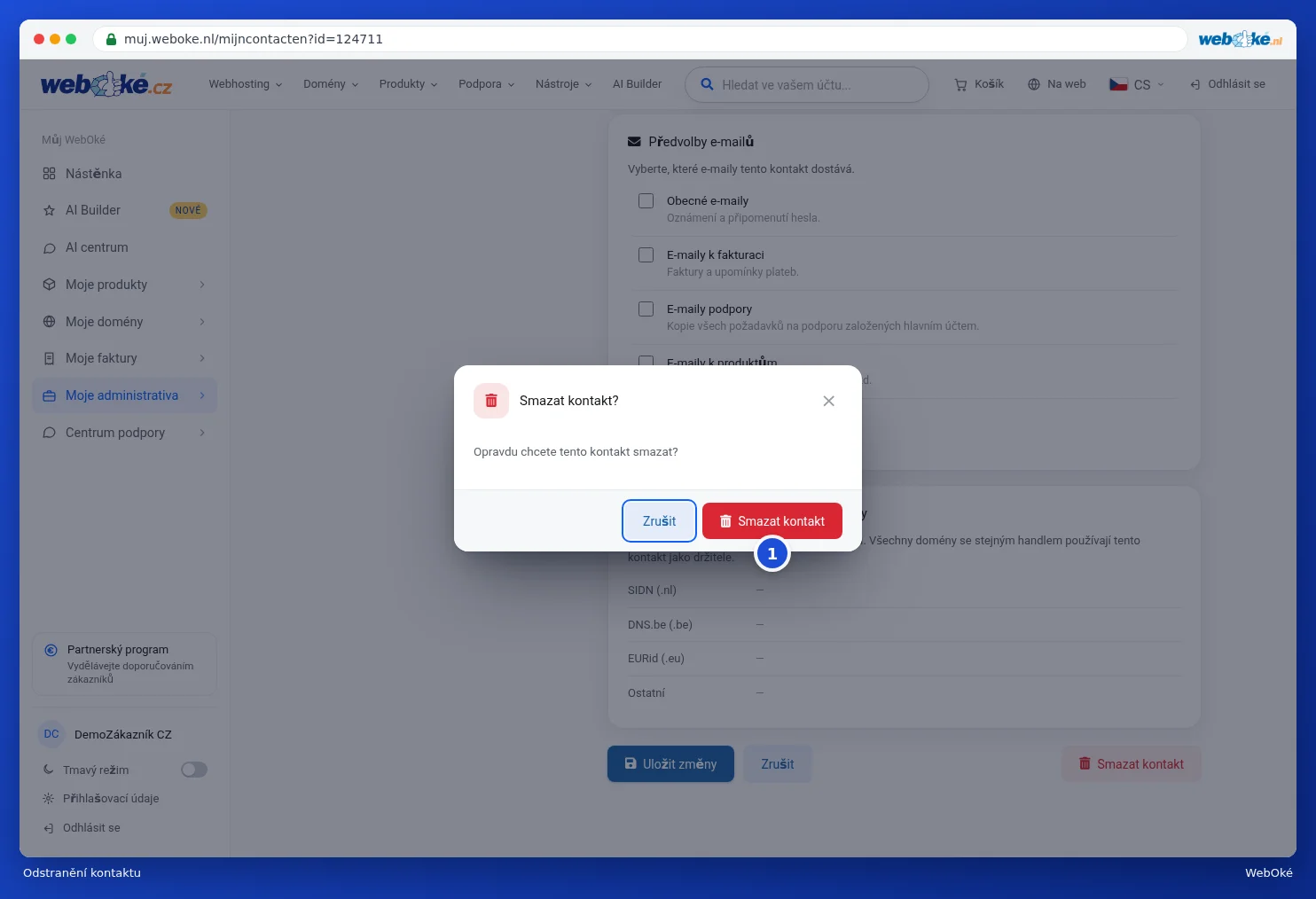Click the DC user avatar badge
Screen dimensions: 1316x899
[x=51, y=734]
